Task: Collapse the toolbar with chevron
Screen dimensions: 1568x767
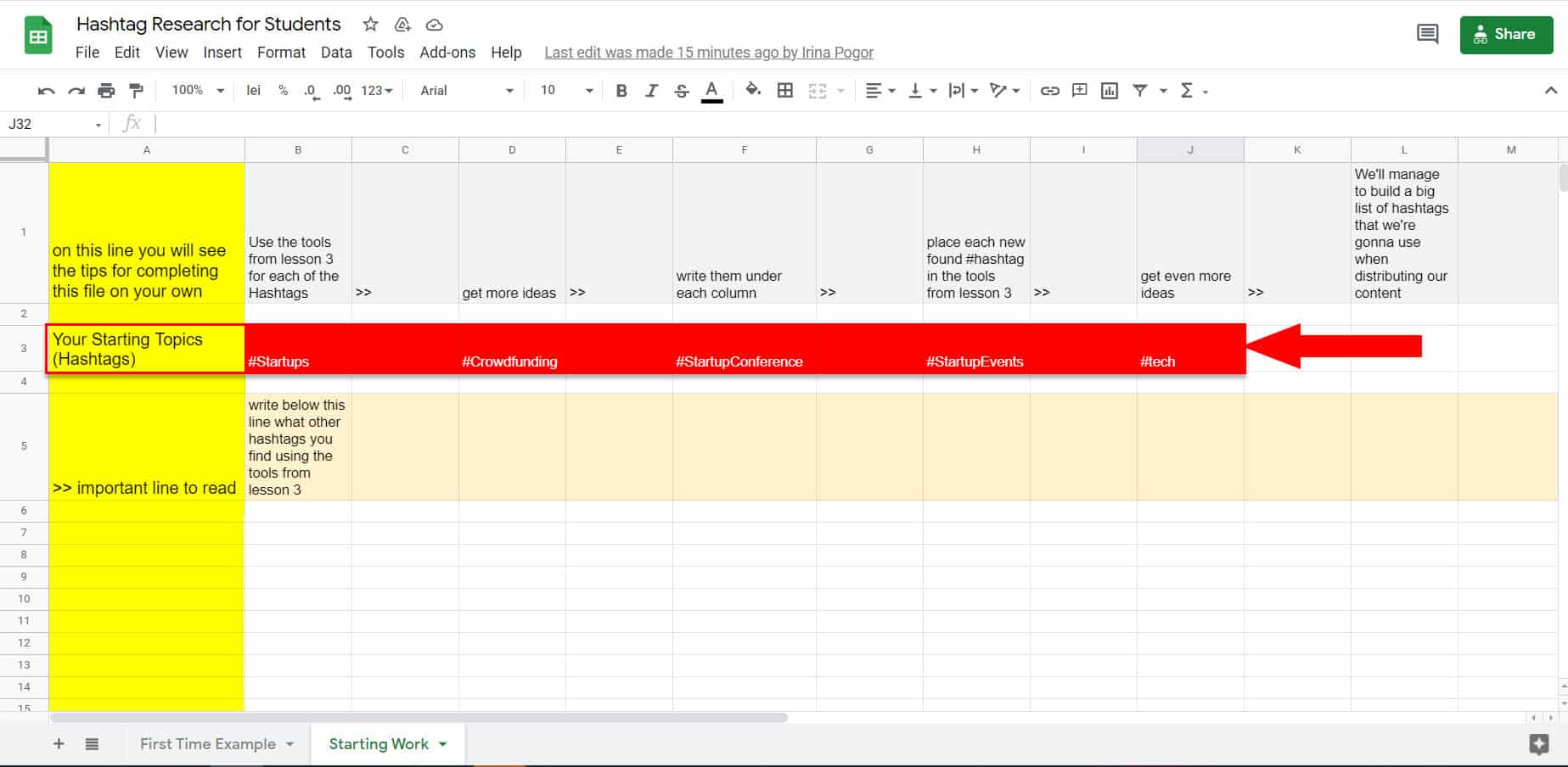Action: (x=1550, y=91)
